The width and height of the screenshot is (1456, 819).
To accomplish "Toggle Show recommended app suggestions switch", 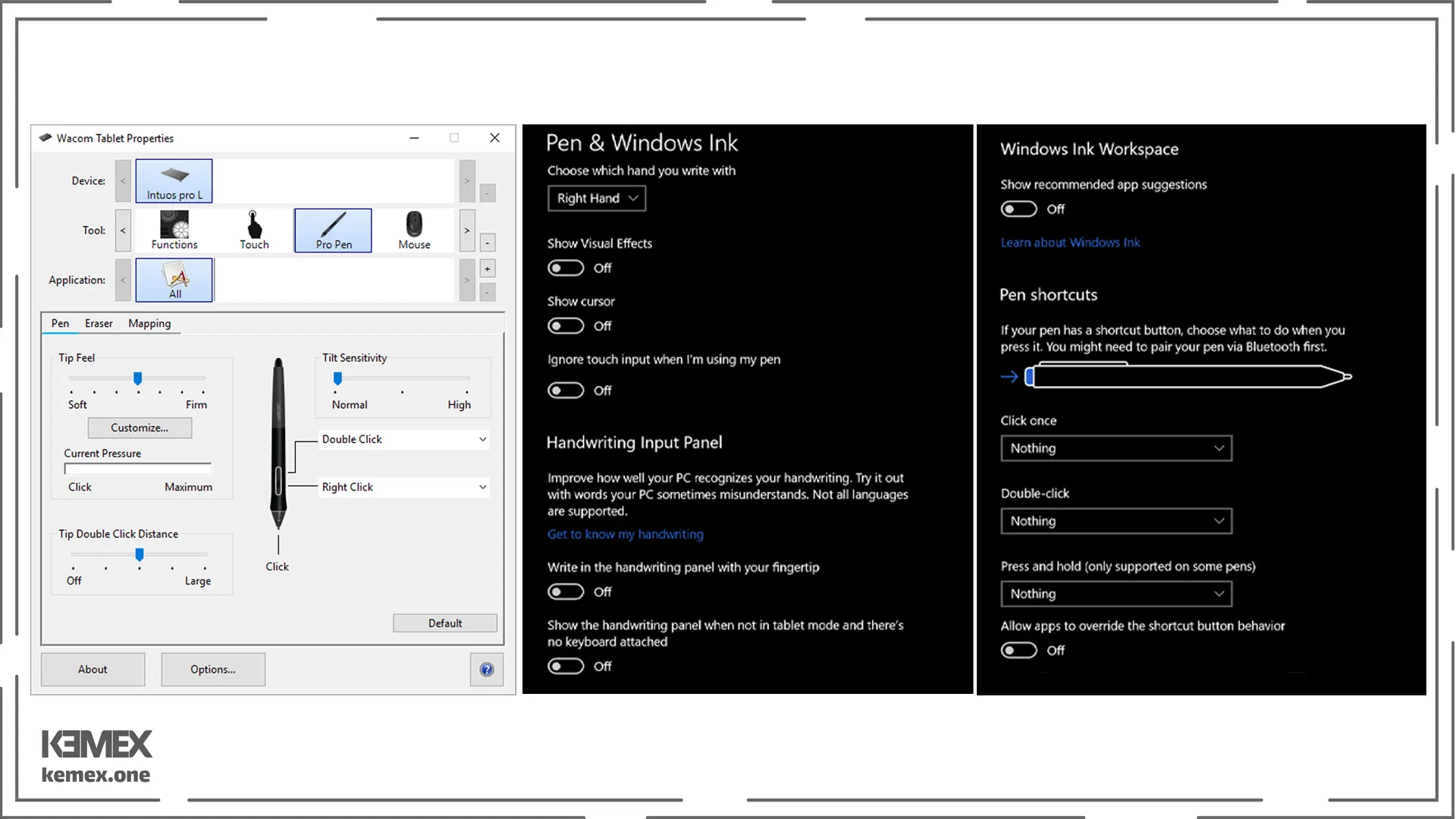I will click(1018, 209).
